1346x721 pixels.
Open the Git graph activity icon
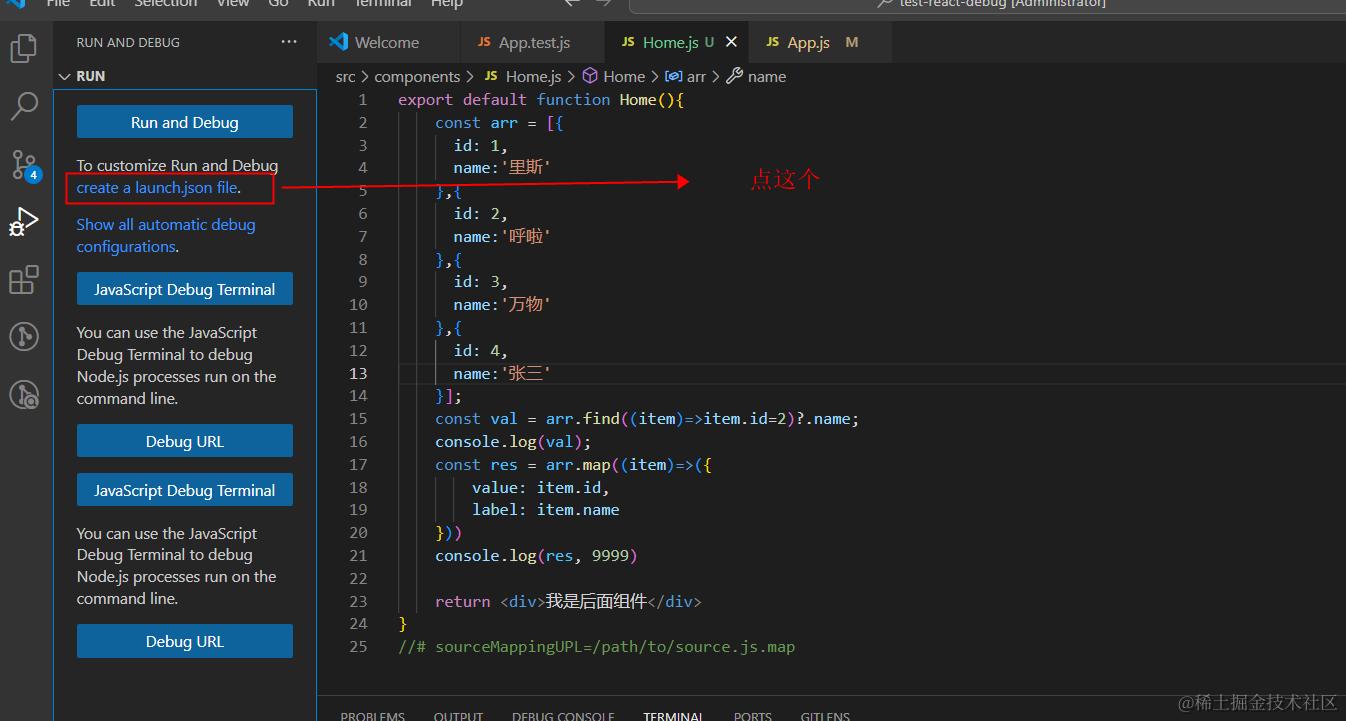(23, 337)
